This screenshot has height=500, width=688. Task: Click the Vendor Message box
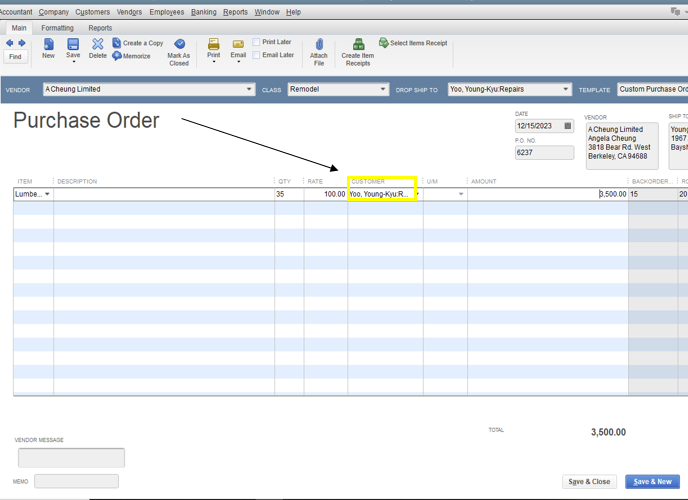(71, 457)
